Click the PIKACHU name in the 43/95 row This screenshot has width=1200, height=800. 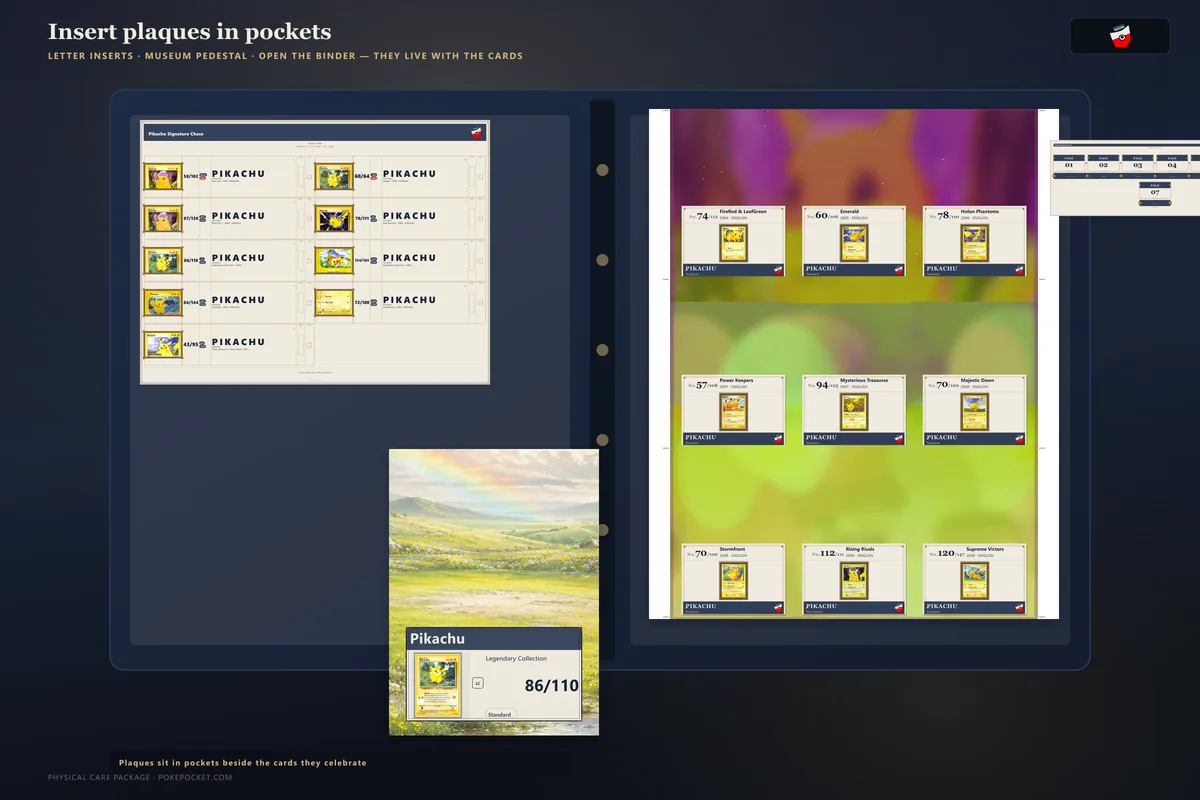tap(238, 342)
